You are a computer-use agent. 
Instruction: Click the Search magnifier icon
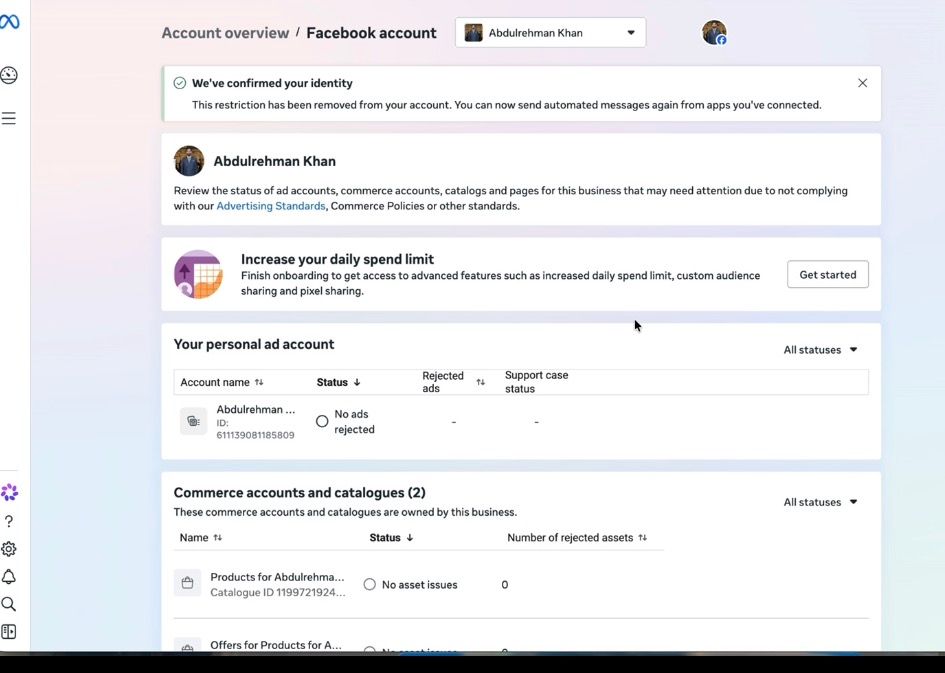point(8,604)
